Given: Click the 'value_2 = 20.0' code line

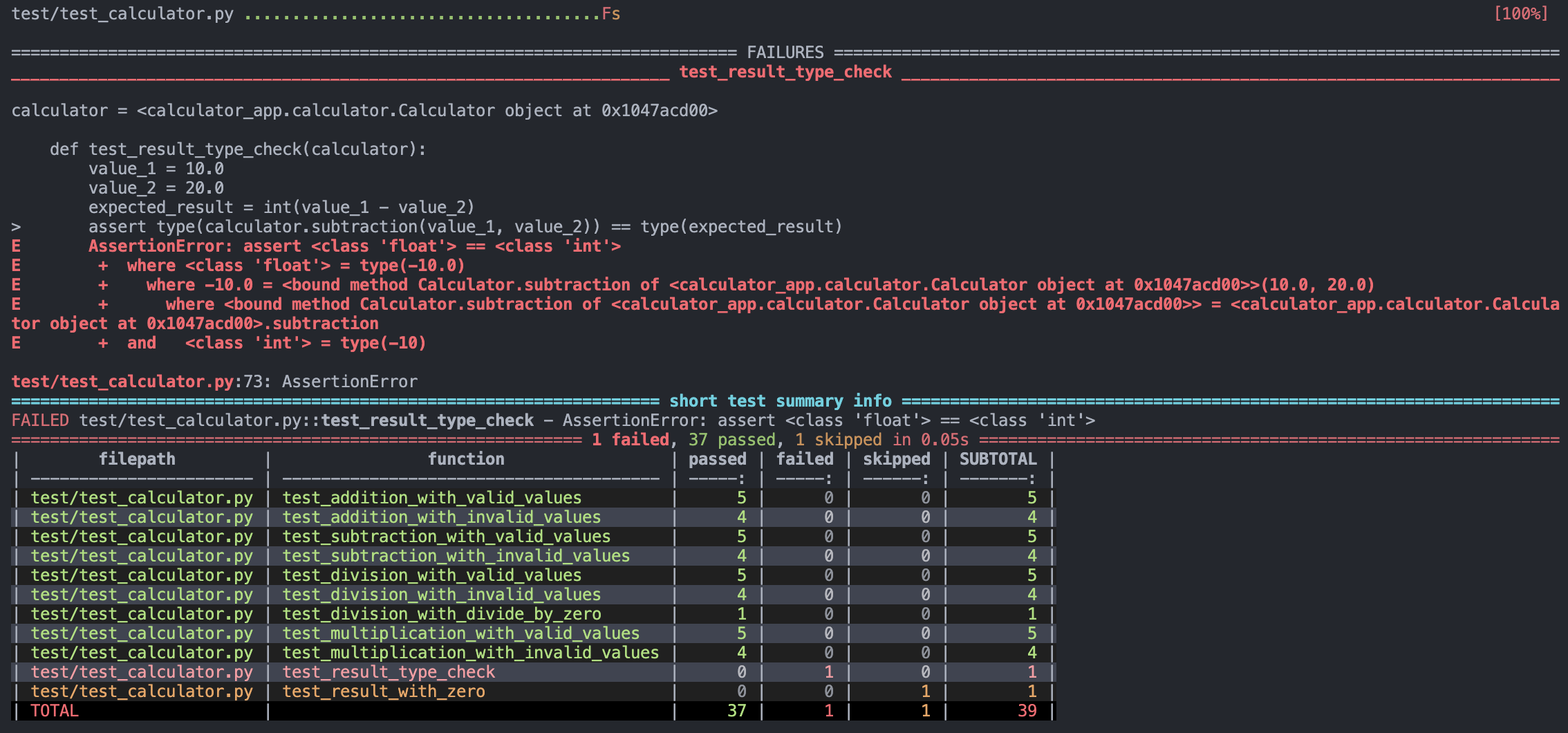Looking at the screenshot, I should click(x=156, y=188).
